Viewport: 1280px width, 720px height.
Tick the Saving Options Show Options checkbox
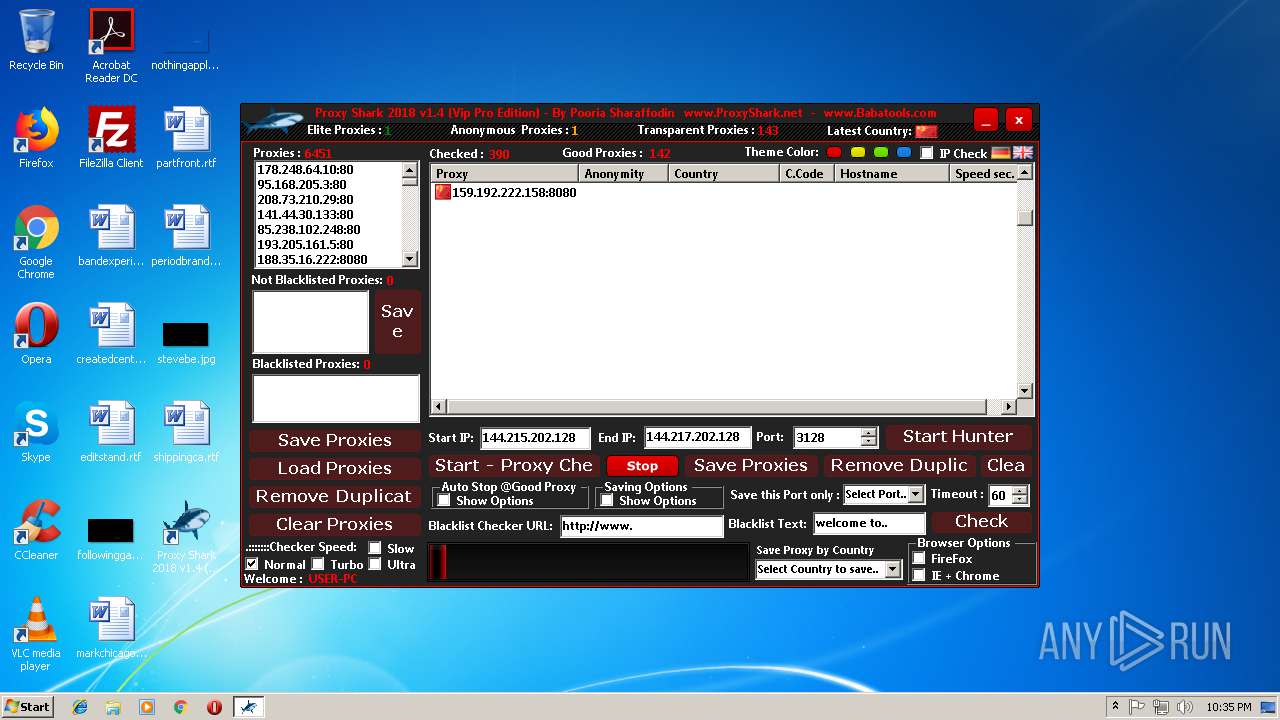(x=607, y=501)
